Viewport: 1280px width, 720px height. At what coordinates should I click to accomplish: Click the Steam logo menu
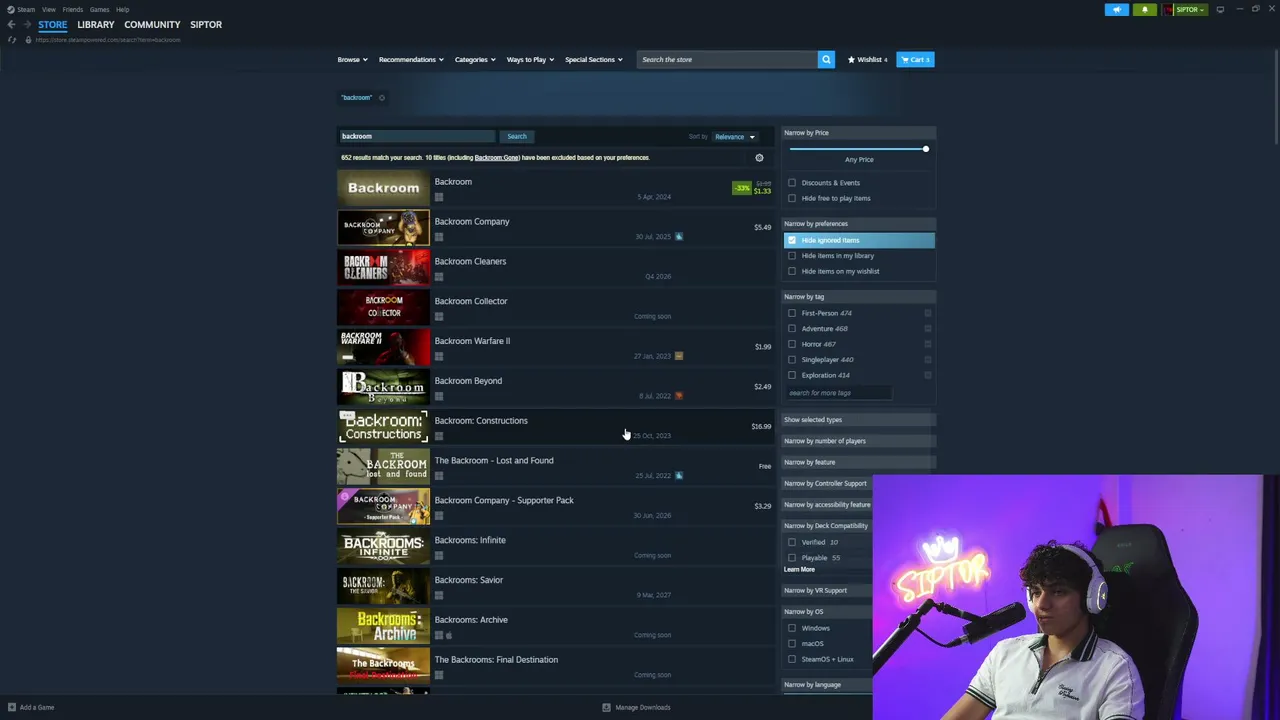(21, 9)
